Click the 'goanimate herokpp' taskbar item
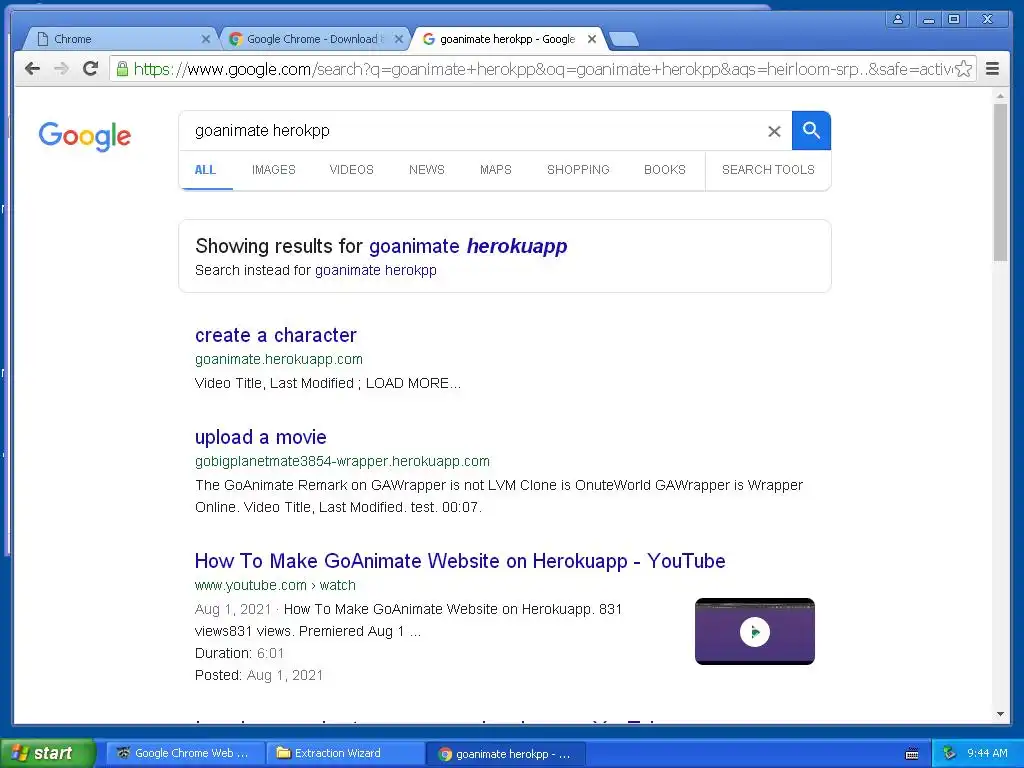 [x=505, y=754]
